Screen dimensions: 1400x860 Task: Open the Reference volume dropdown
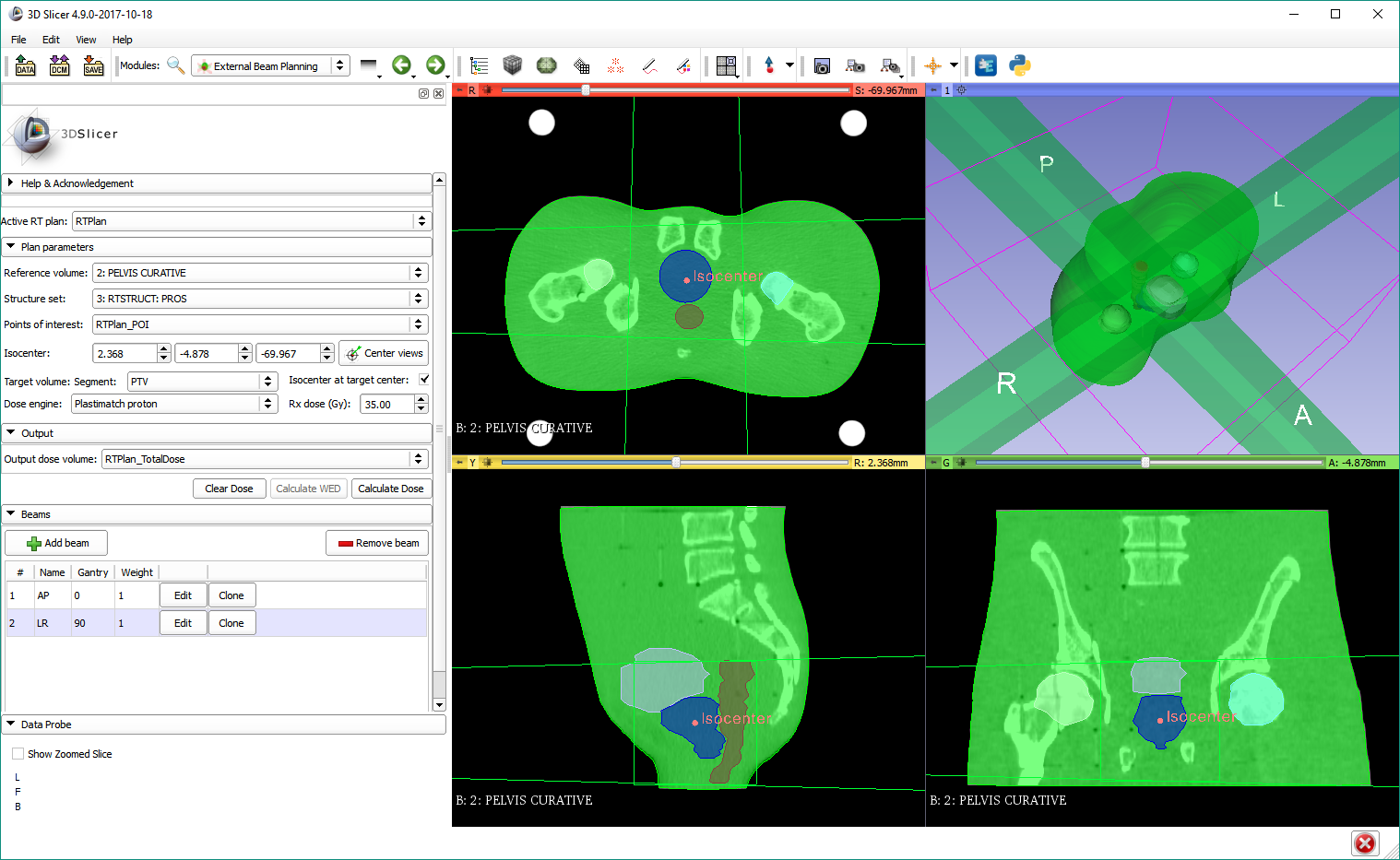coord(259,273)
